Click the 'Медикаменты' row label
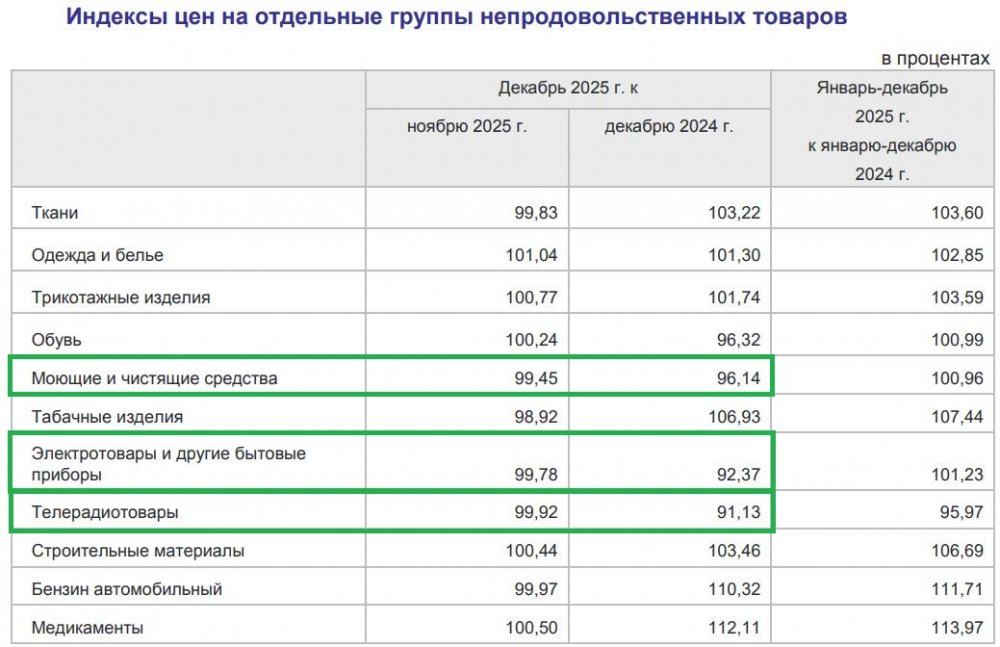Image resolution: width=1000 pixels, height=647 pixels. click(87, 628)
